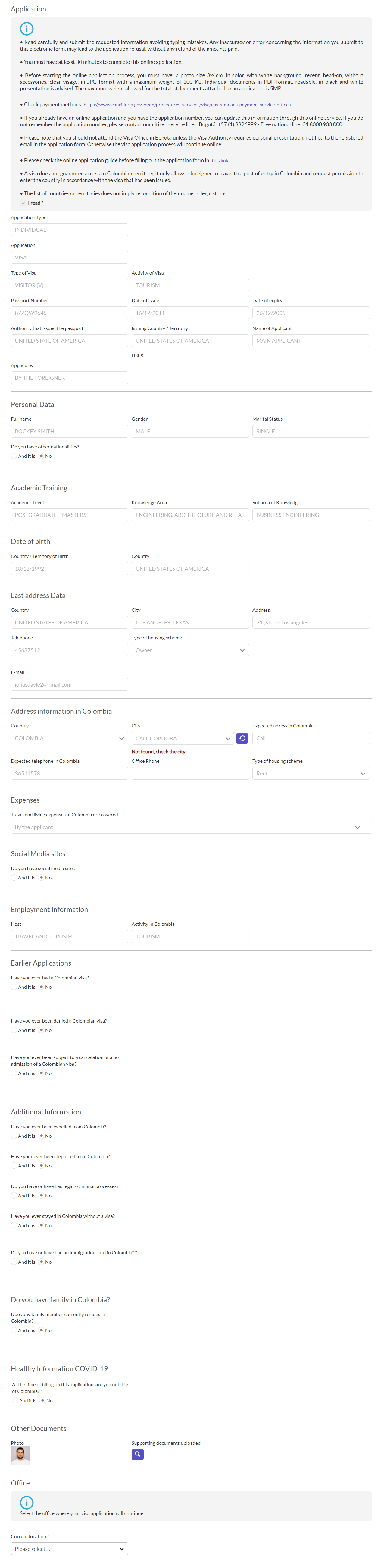Click the Expected telephone in Colombia field

point(69,774)
